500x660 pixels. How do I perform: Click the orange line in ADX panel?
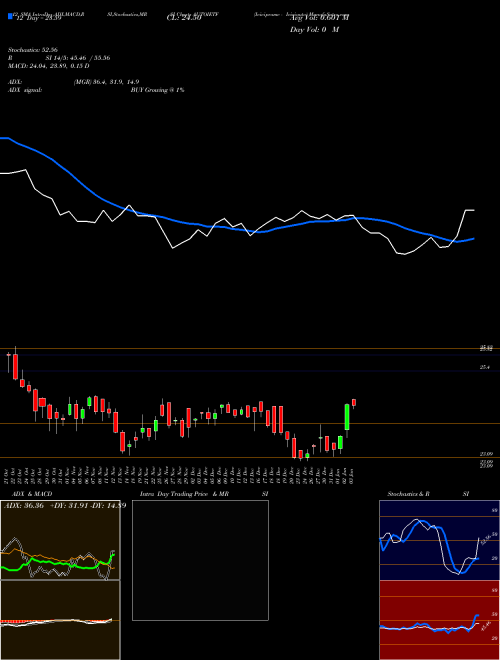point(55,559)
